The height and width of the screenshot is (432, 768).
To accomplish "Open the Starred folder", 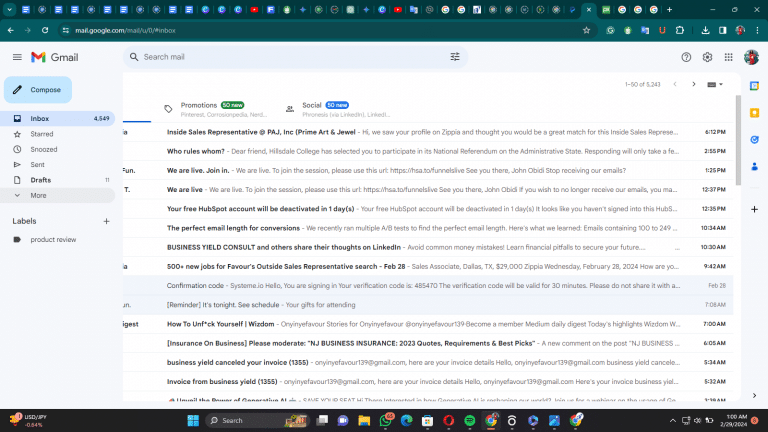I will (x=42, y=133).
